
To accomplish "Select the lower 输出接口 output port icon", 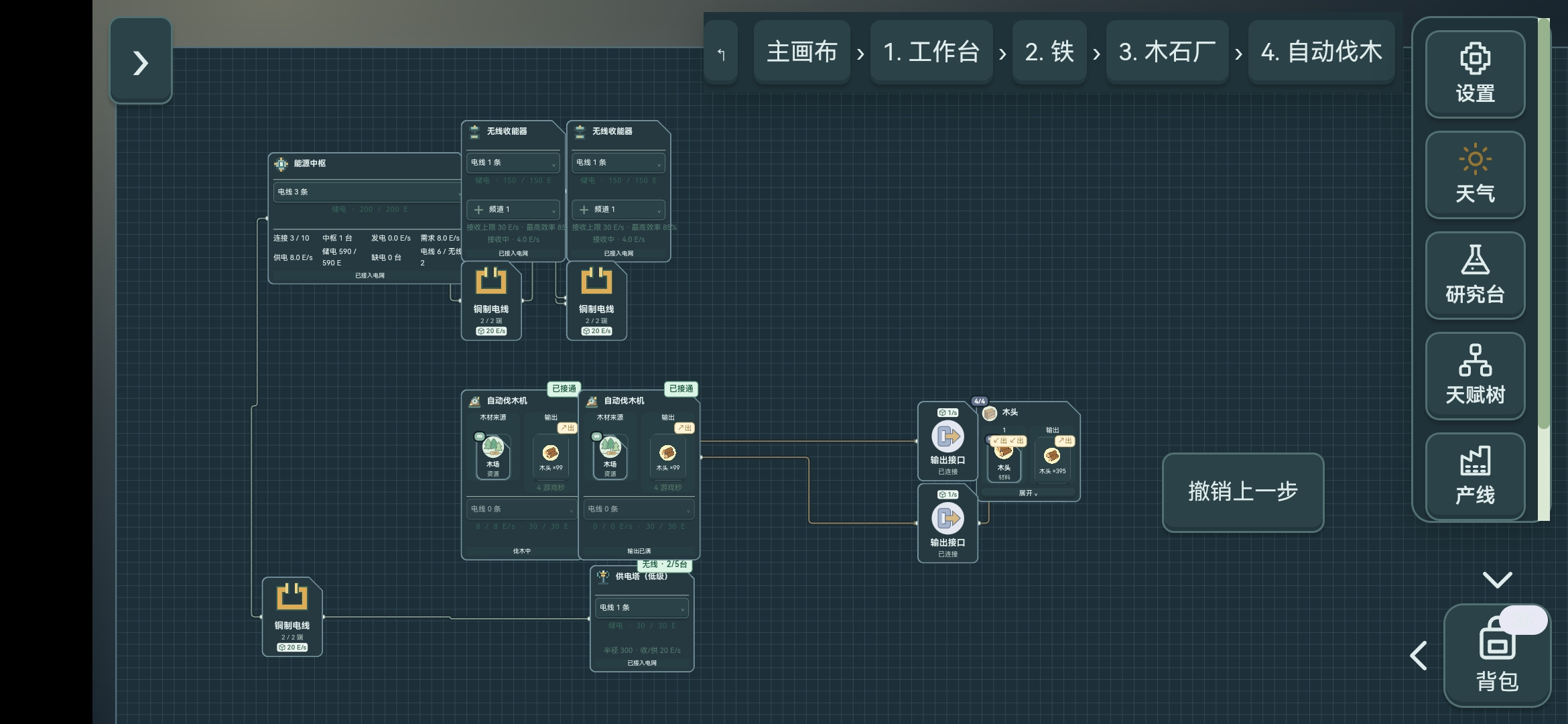I will coord(948,519).
